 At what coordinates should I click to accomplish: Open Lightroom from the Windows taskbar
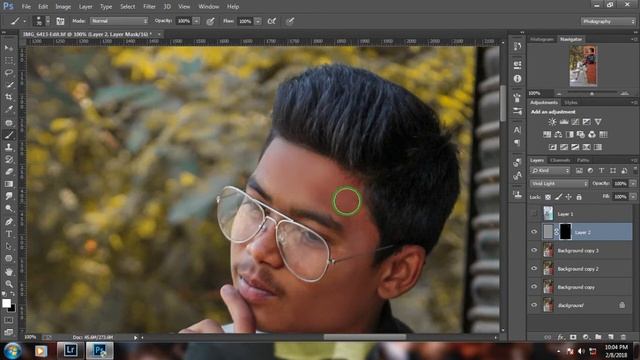tap(71, 351)
